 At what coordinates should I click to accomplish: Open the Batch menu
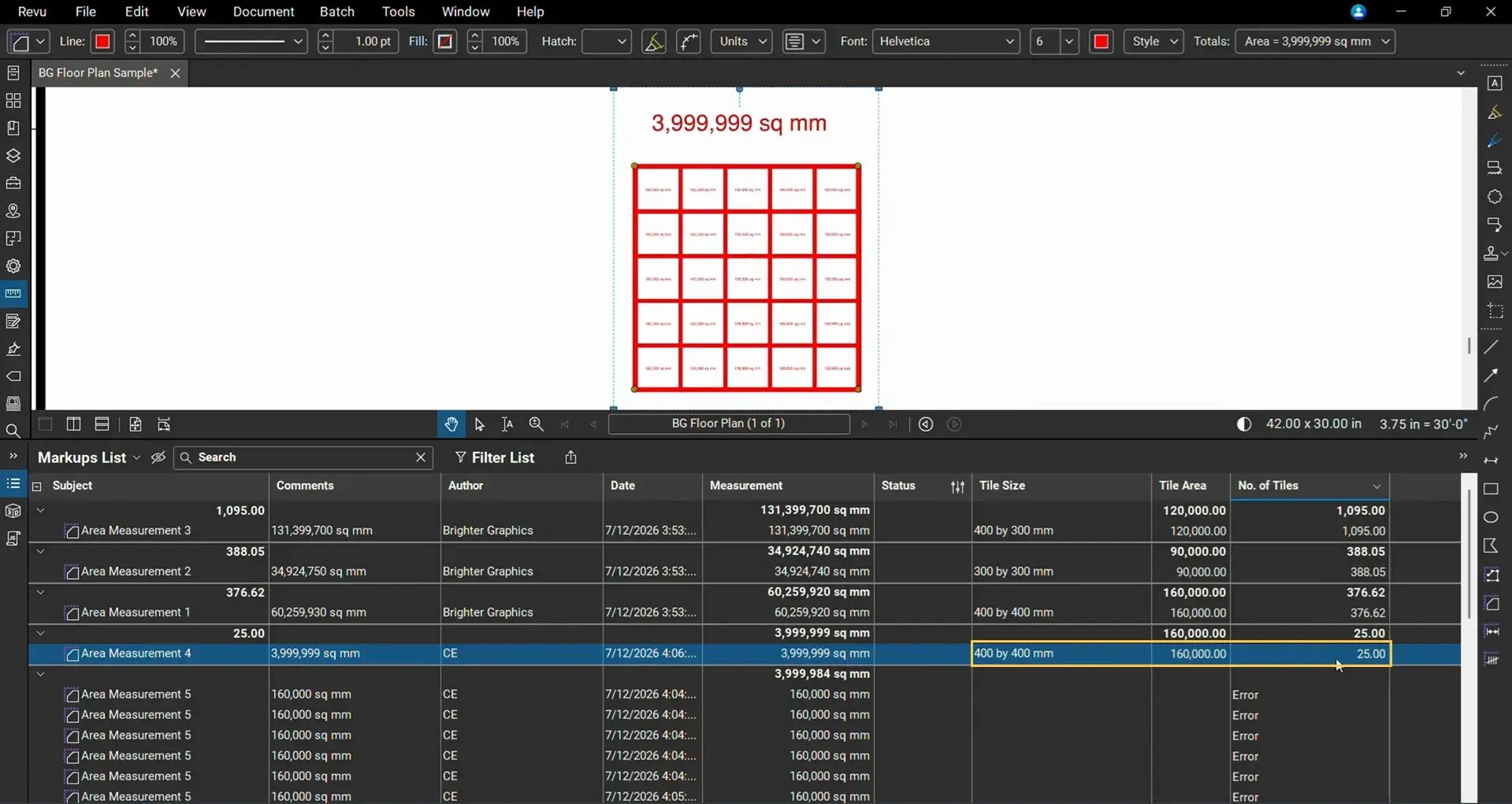337,12
